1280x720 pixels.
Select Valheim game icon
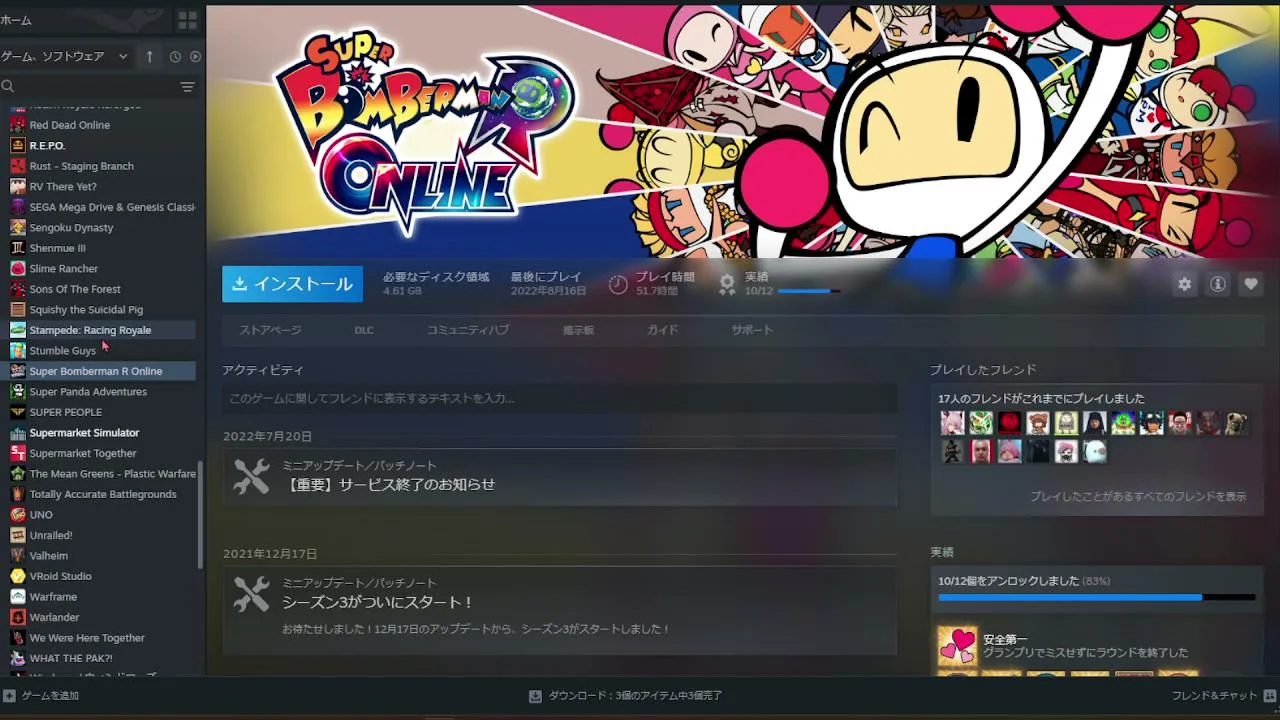point(17,556)
